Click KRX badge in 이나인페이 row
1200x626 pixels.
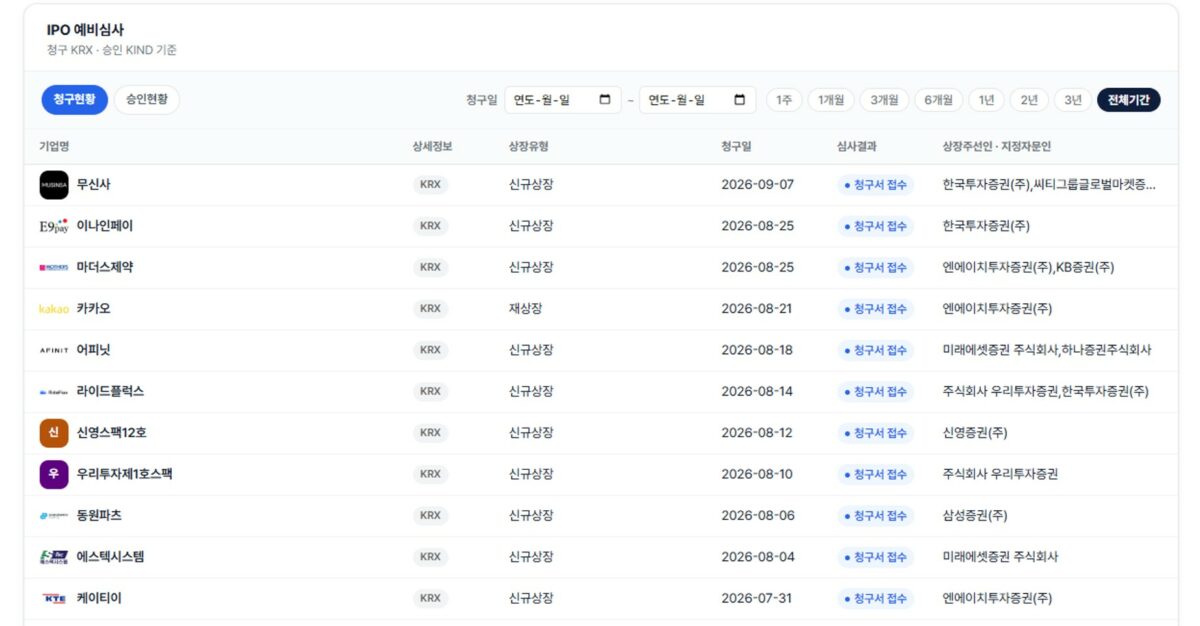click(x=430, y=226)
